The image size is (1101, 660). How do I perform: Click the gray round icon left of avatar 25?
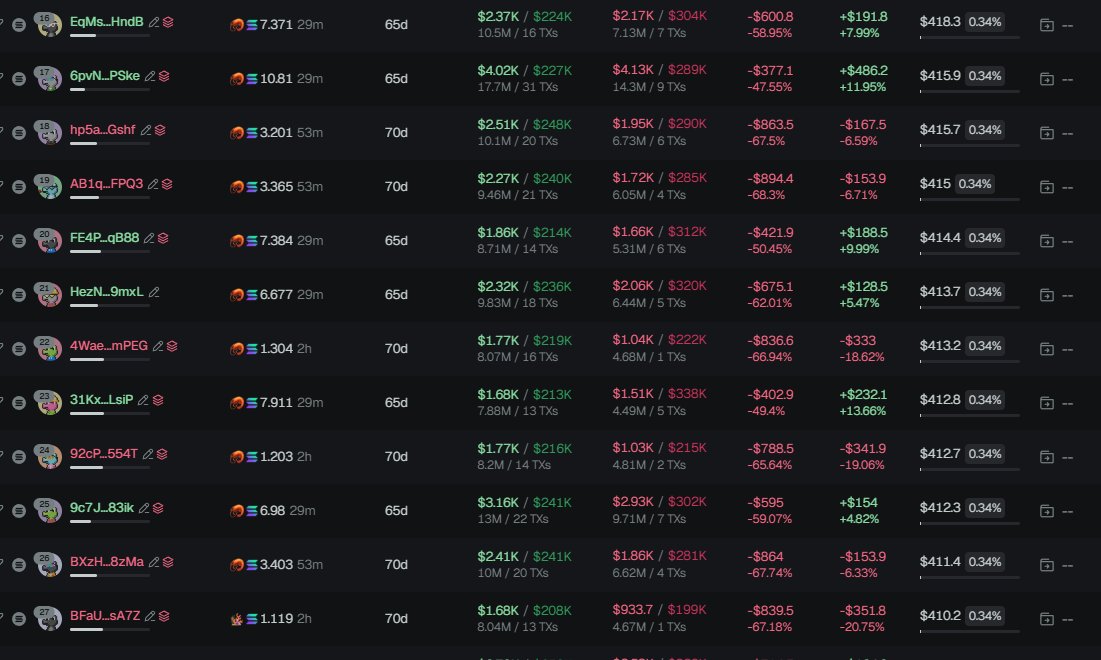point(19,510)
